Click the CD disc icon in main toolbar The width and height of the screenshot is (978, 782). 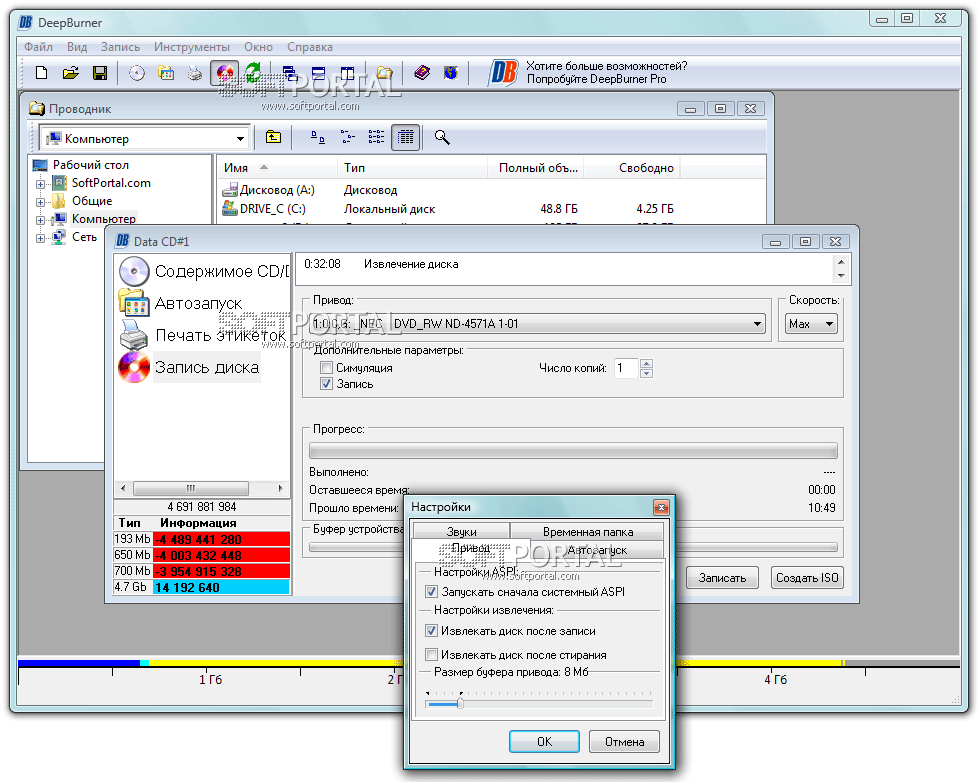(137, 73)
